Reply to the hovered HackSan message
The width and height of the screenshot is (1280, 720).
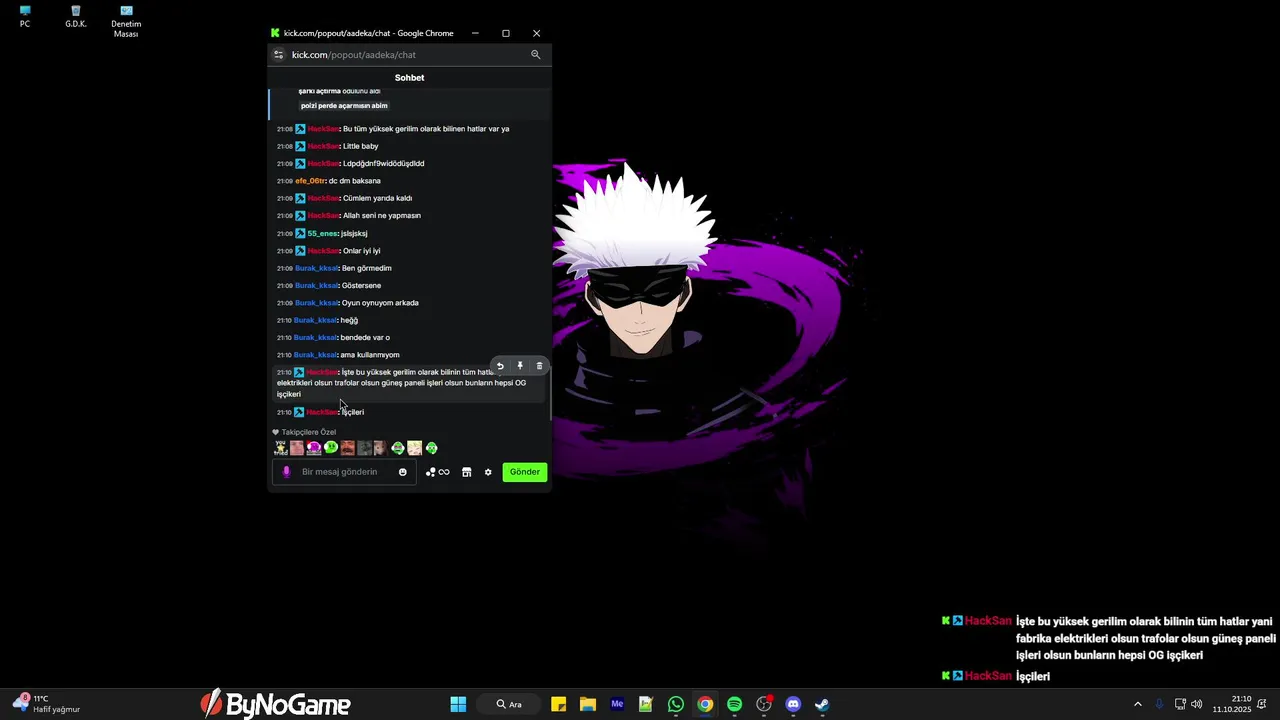click(x=500, y=366)
